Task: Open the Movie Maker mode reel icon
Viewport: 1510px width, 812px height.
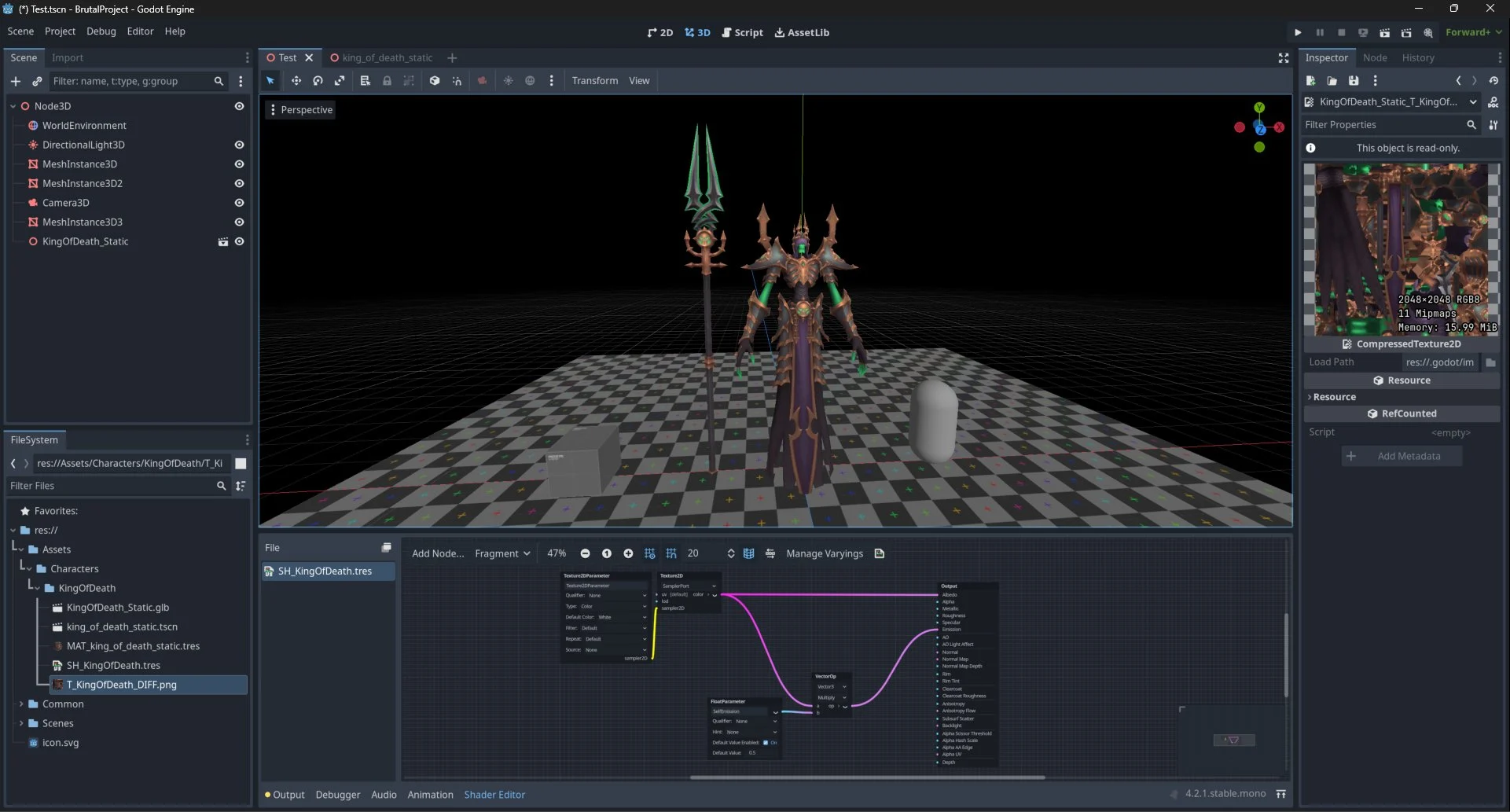Action: coord(1428,32)
